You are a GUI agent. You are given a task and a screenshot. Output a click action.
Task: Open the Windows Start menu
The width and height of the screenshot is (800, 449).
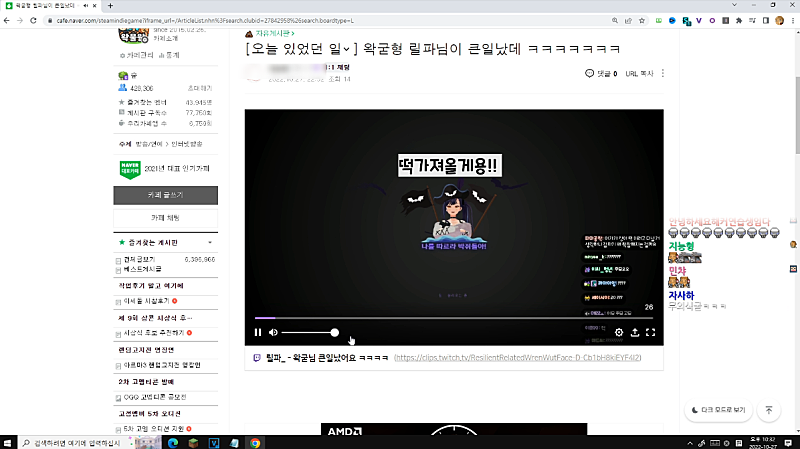(7, 442)
